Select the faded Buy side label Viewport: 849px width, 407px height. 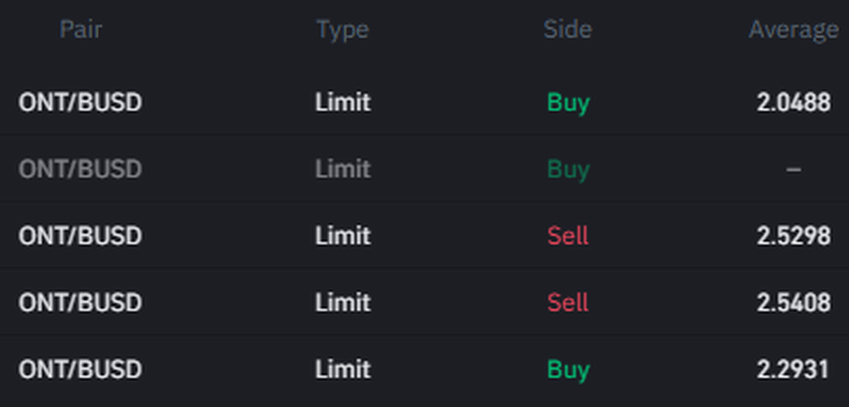[568, 169]
